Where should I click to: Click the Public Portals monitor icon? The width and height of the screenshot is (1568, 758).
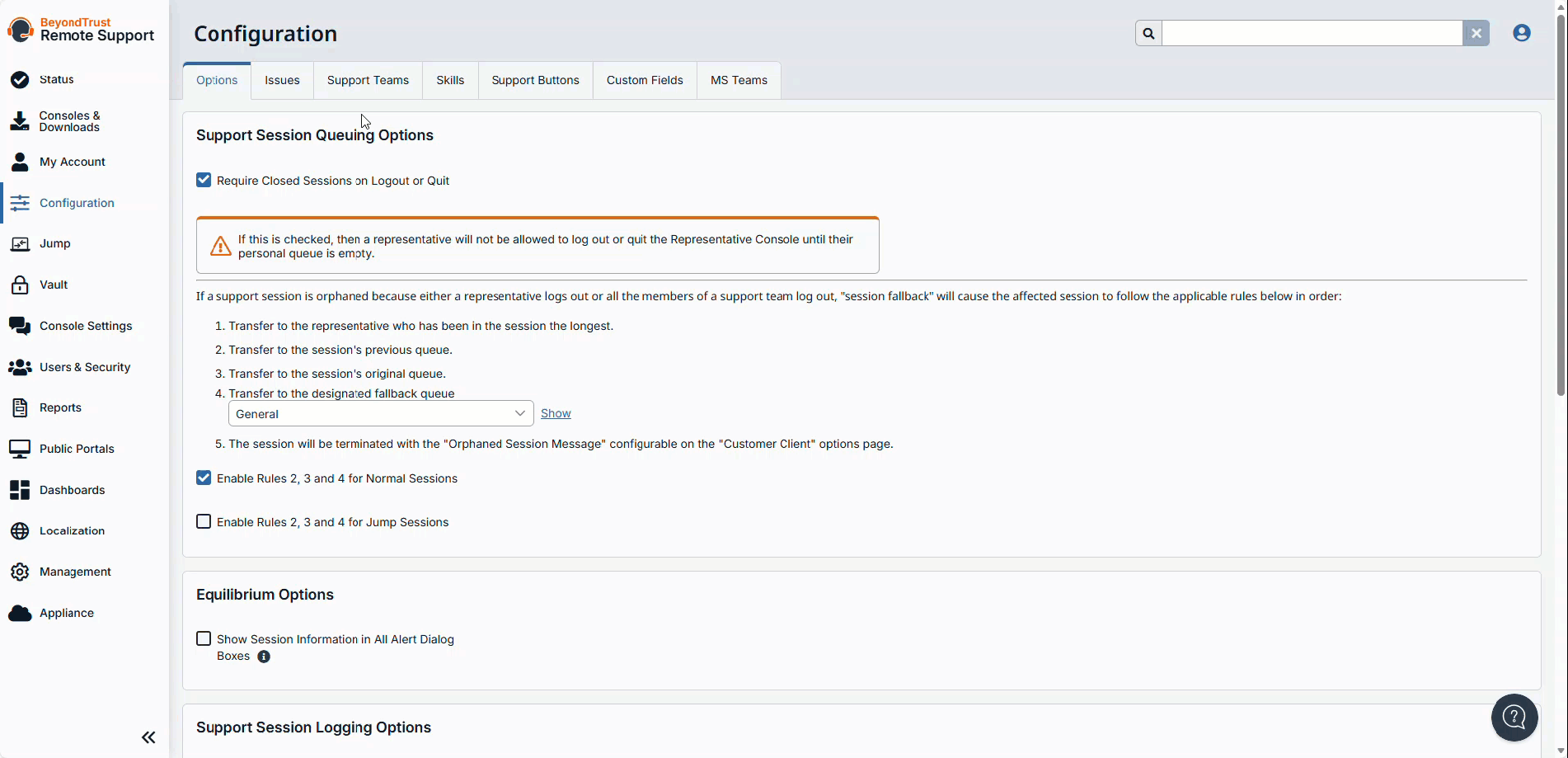click(x=20, y=449)
